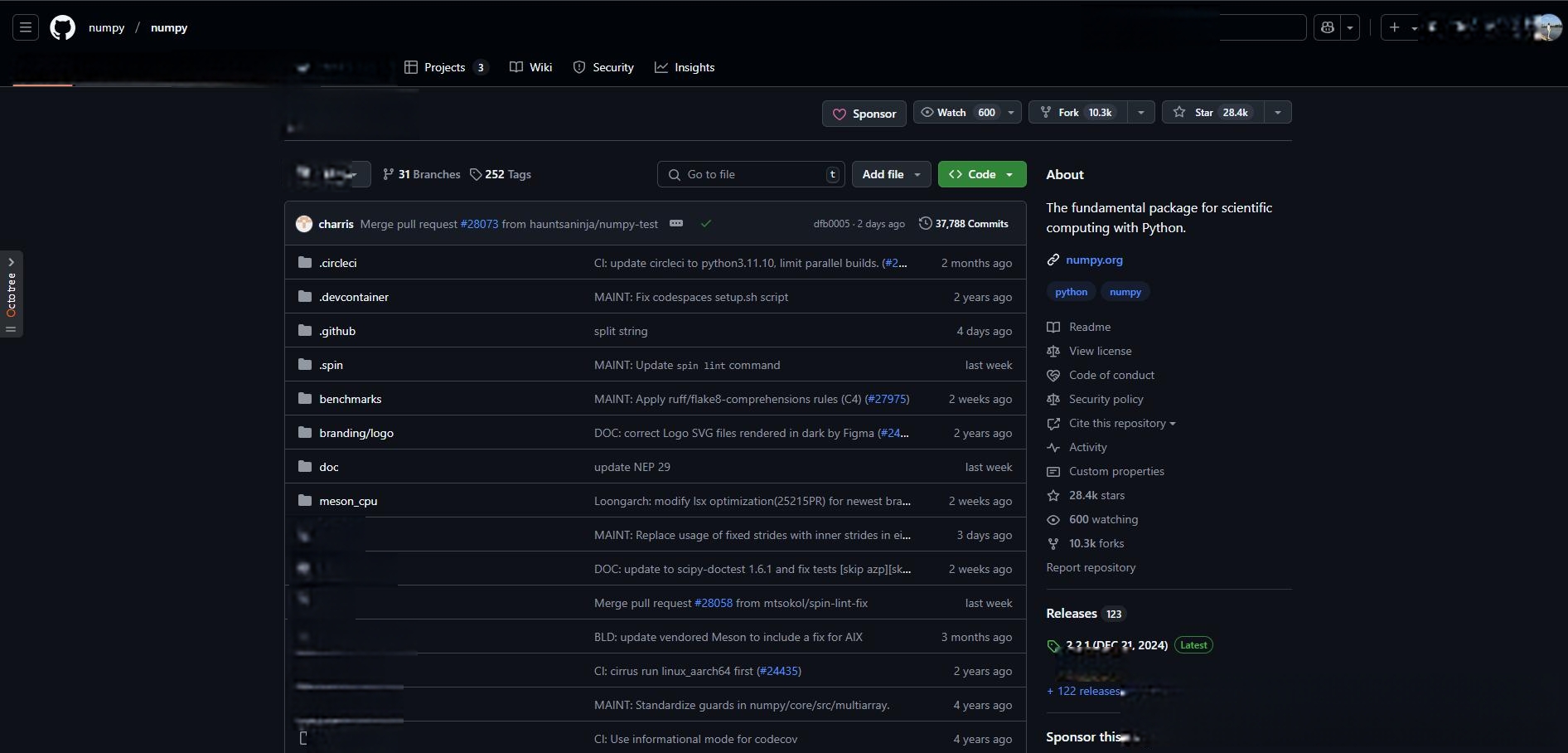Open the meson_cpu folder
Viewport: 1568px width, 753px height.
pyautogui.click(x=348, y=501)
